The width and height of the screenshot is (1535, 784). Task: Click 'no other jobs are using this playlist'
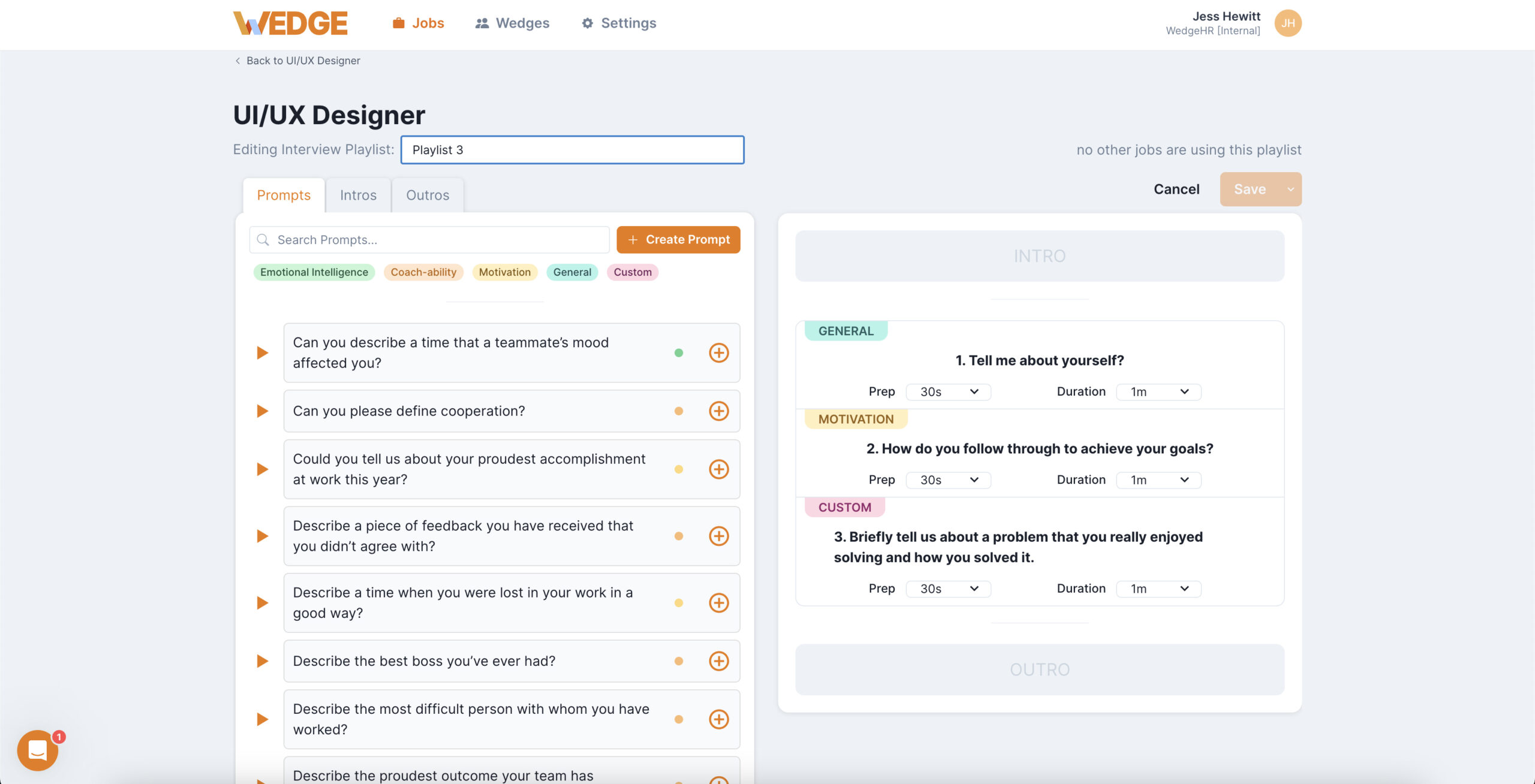click(x=1188, y=150)
